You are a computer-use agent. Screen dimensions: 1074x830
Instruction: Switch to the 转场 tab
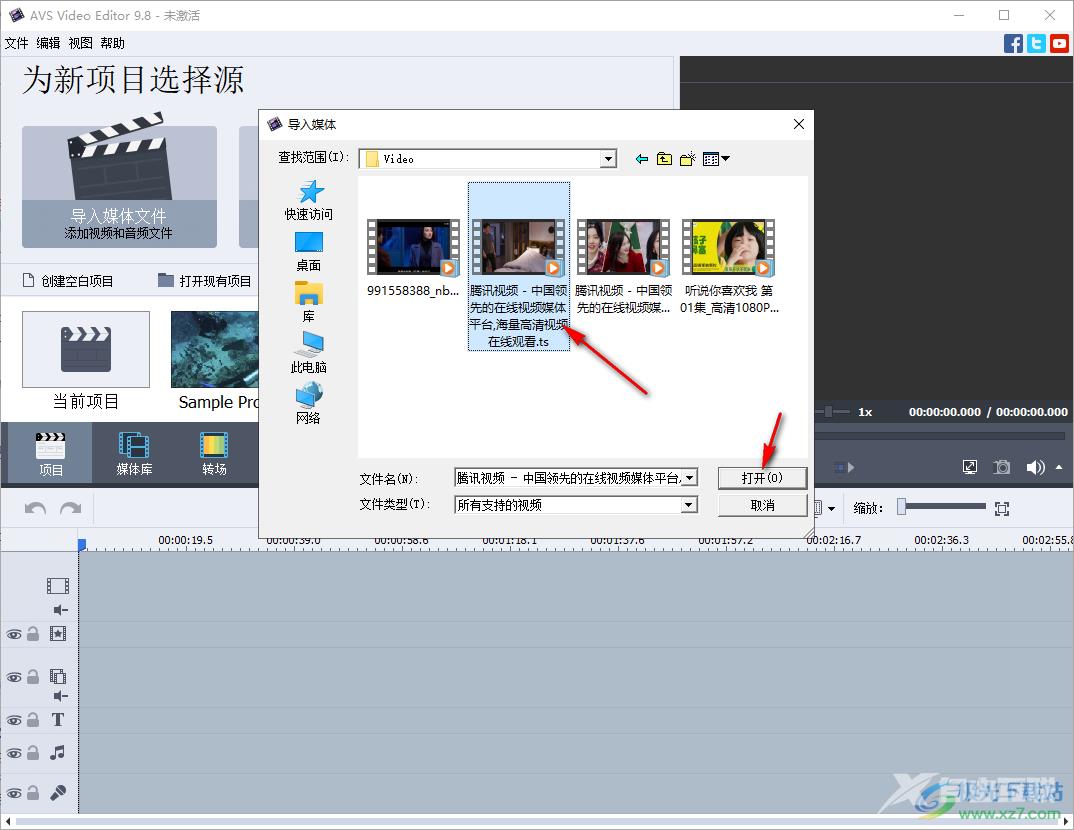point(214,453)
